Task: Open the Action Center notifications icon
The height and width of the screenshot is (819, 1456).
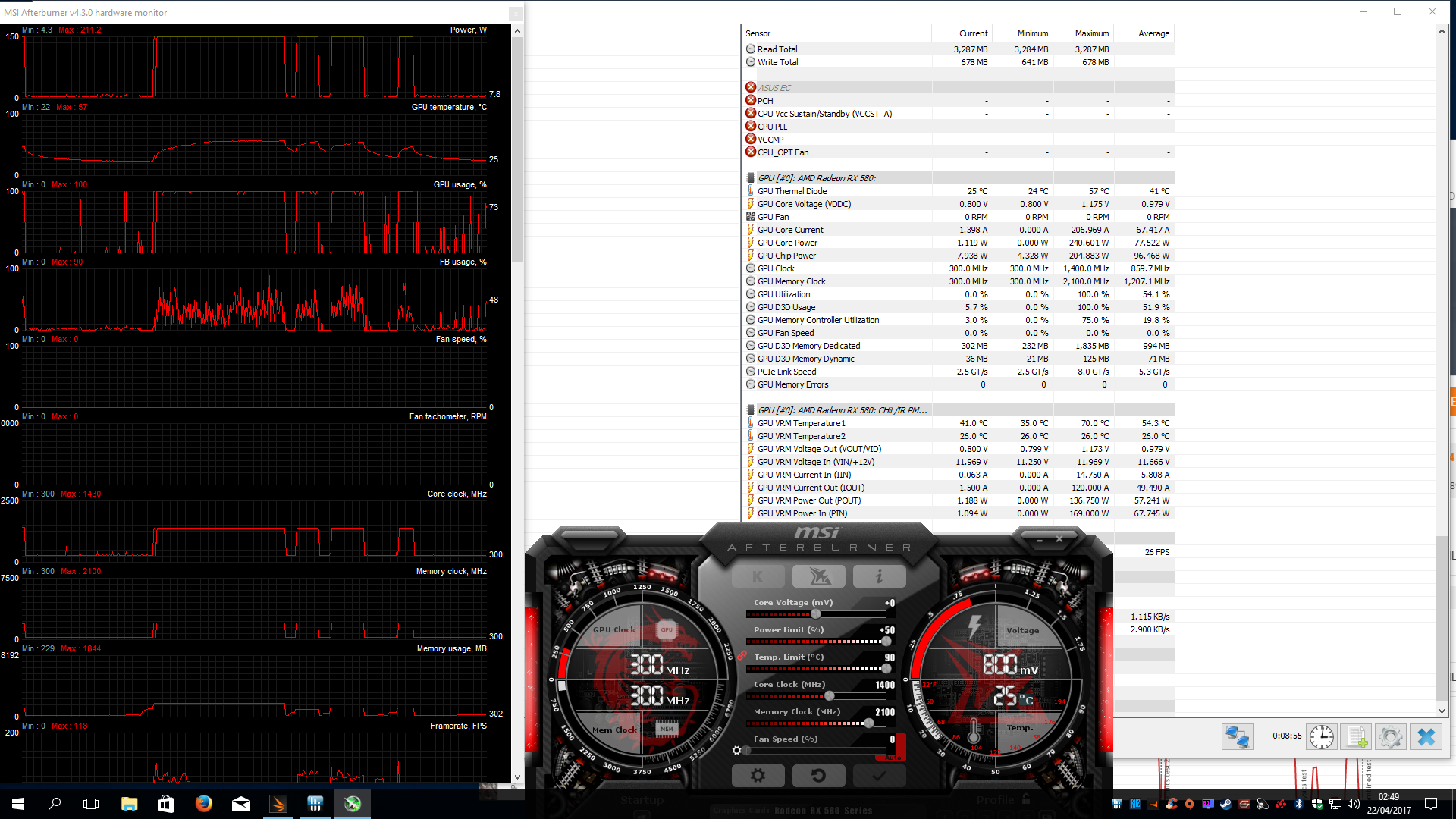Action: [1431, 803]
